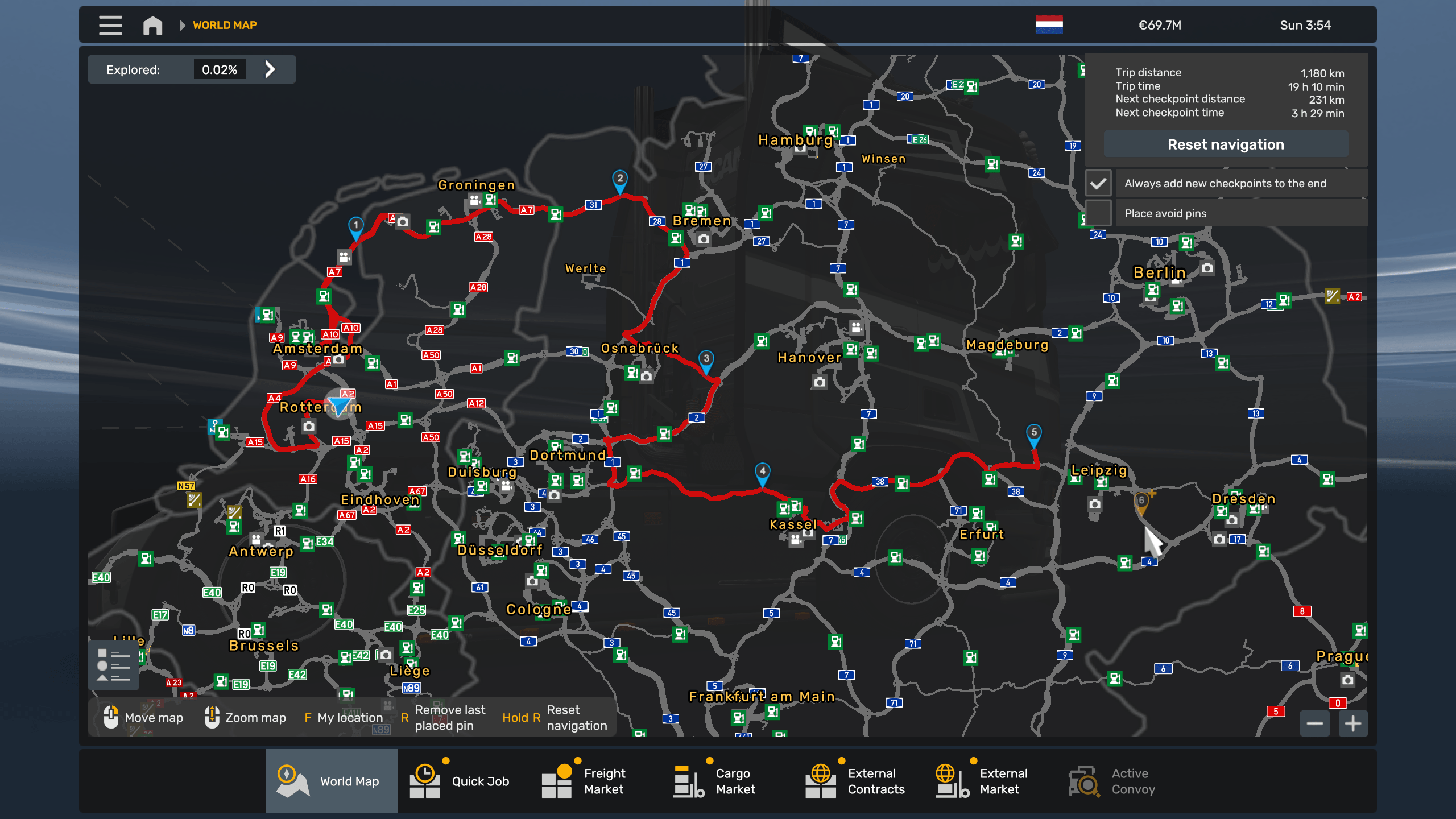Zoom out the map with minus button
This screenshot has height=819, width=1456.
click(x=1314, y=723)
